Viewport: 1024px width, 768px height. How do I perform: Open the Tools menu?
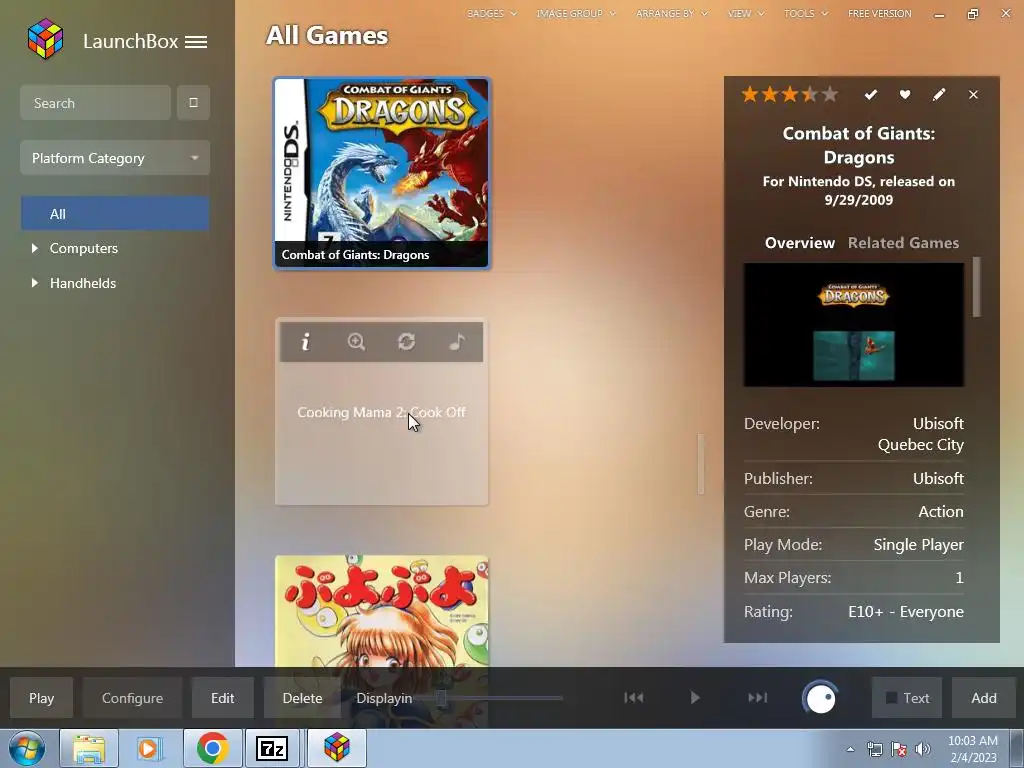[806, 13]
